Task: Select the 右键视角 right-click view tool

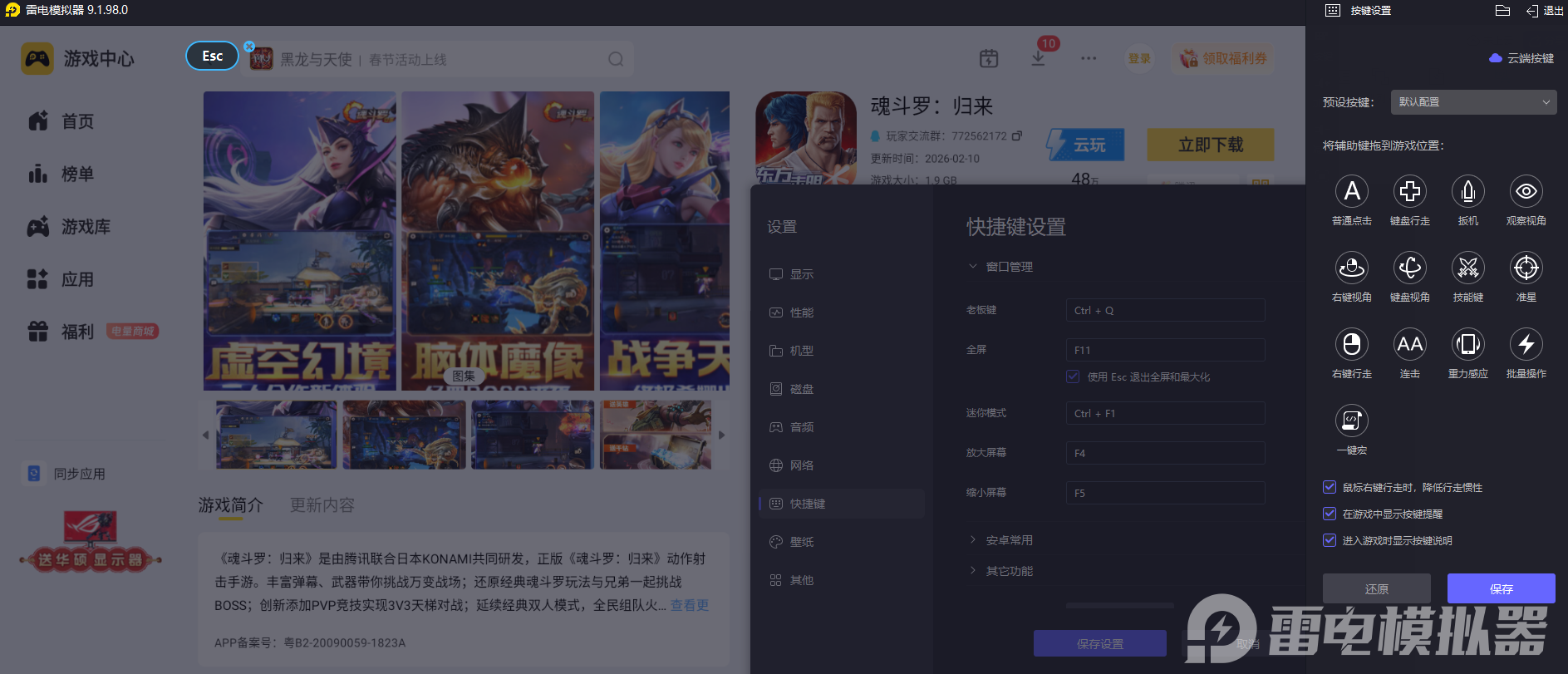Action: [x=1352, y=268]
